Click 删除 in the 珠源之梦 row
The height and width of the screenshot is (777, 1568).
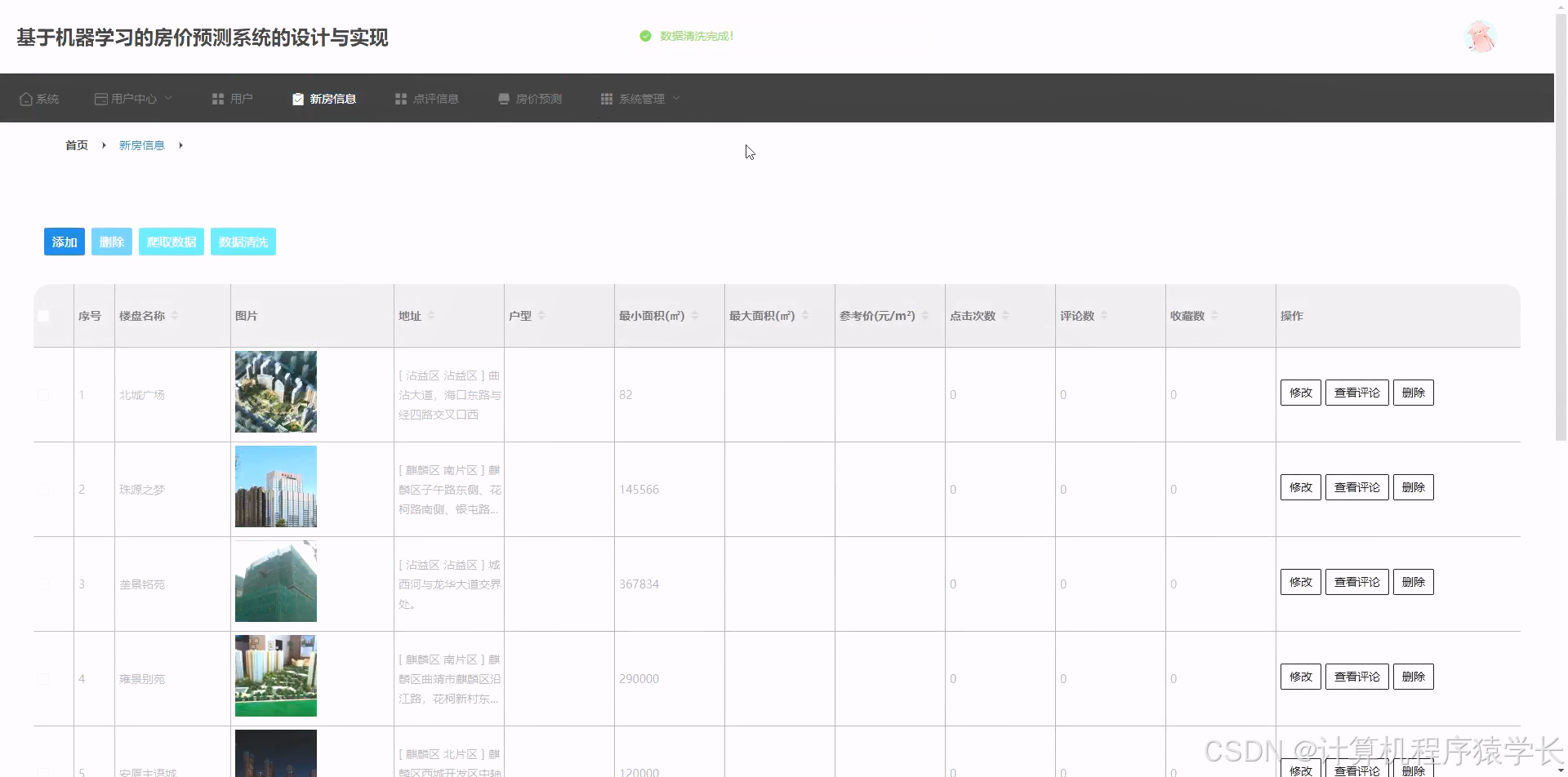tap(1414, 487)
